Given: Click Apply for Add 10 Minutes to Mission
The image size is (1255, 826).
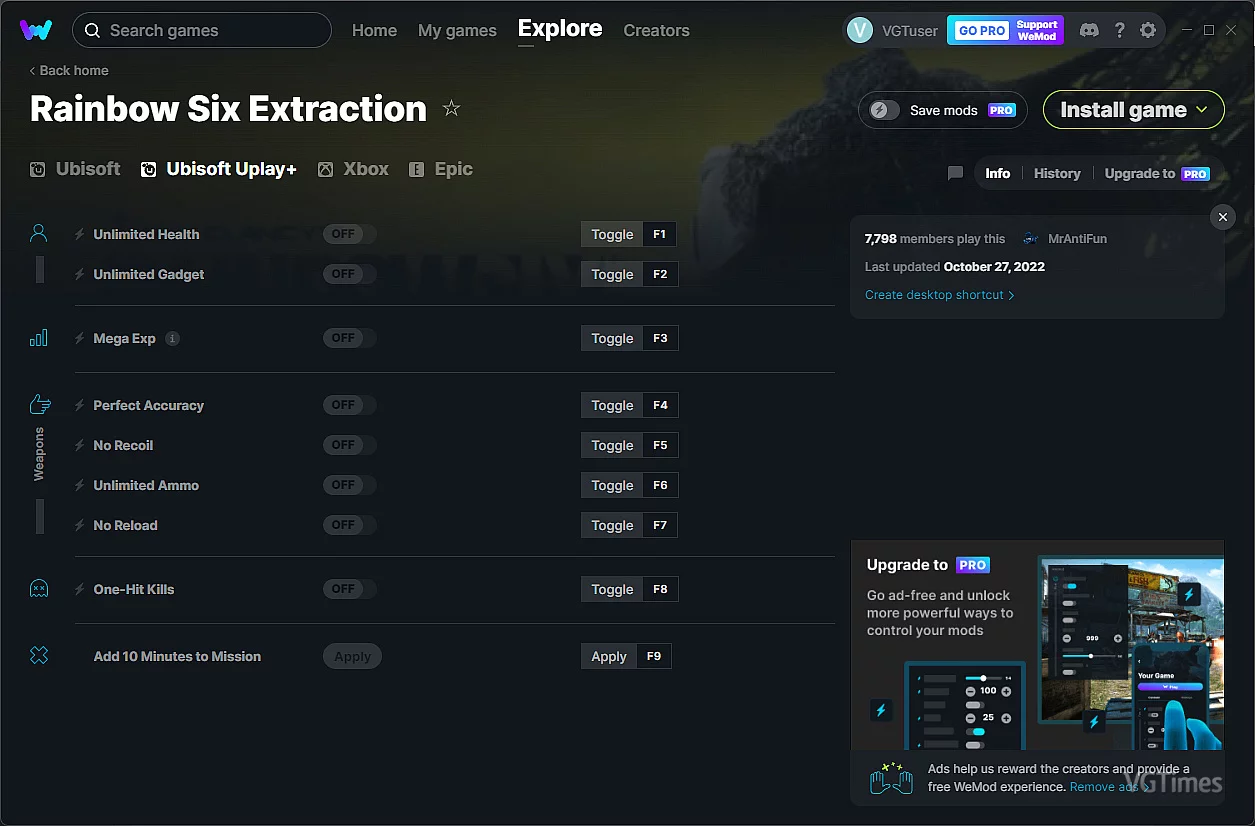Looking at the screenshot, I should point(352,656).
